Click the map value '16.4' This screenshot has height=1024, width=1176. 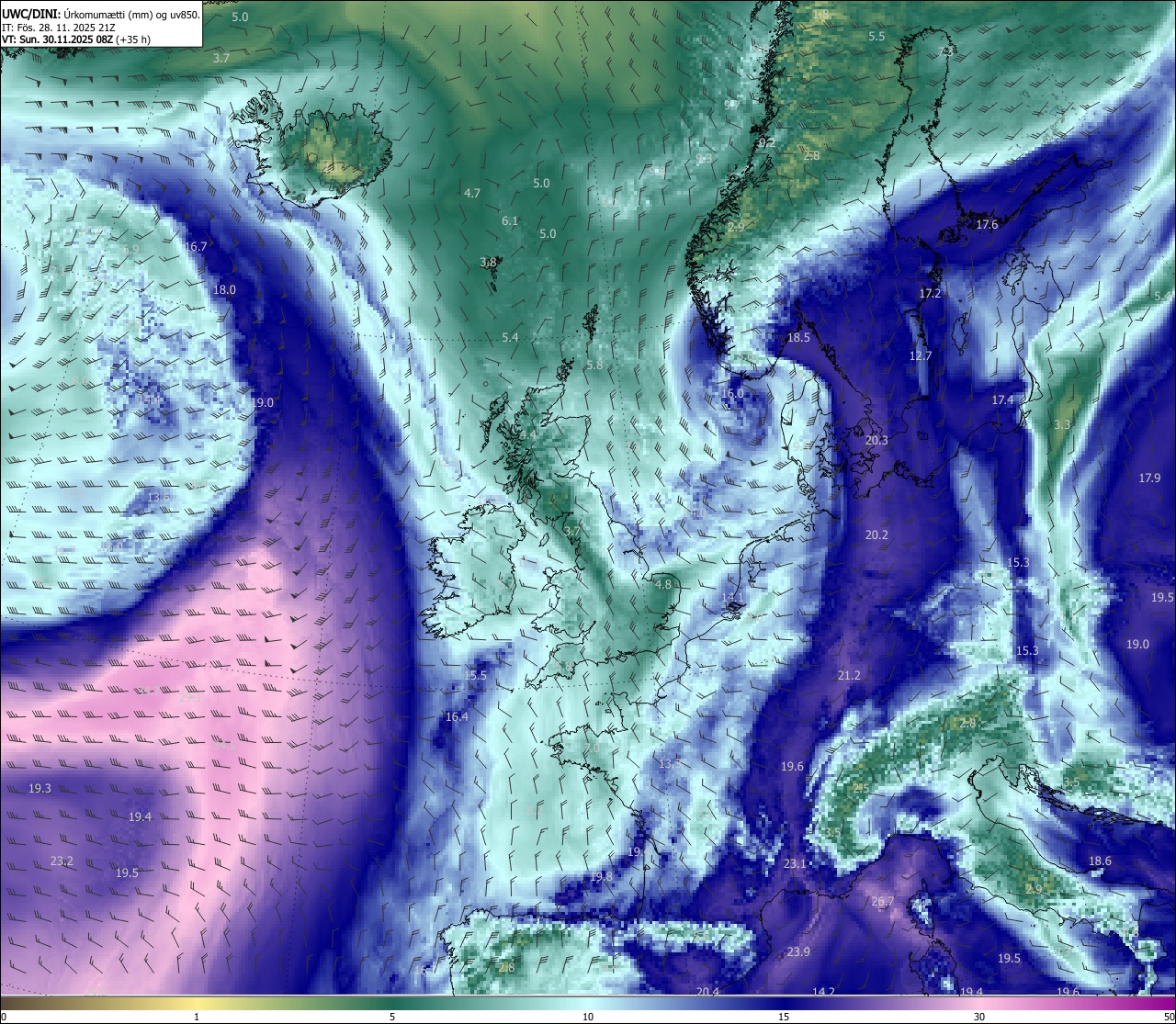pos(457,716)
